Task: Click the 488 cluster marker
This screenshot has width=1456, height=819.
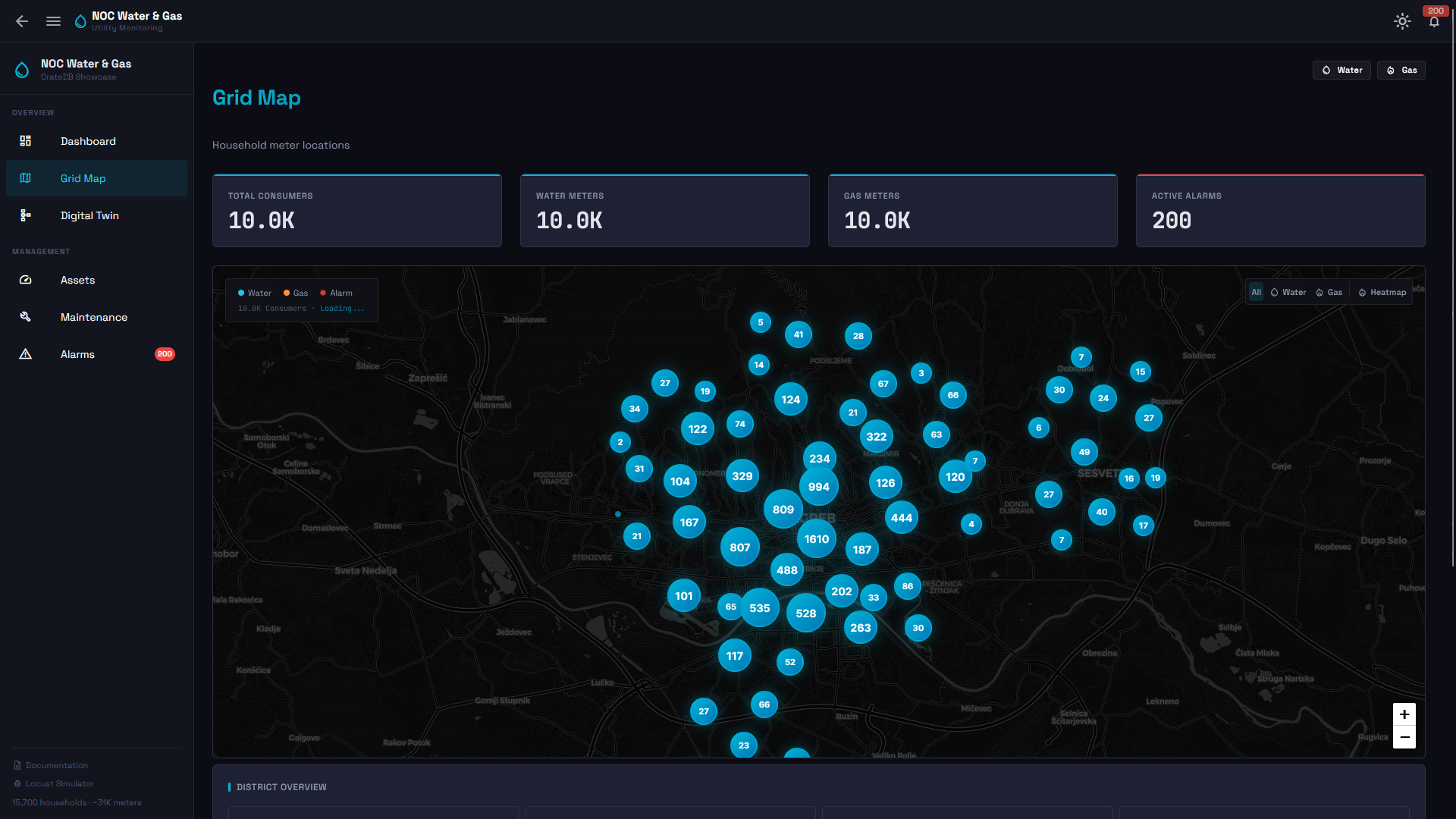Action: (787, 570)
